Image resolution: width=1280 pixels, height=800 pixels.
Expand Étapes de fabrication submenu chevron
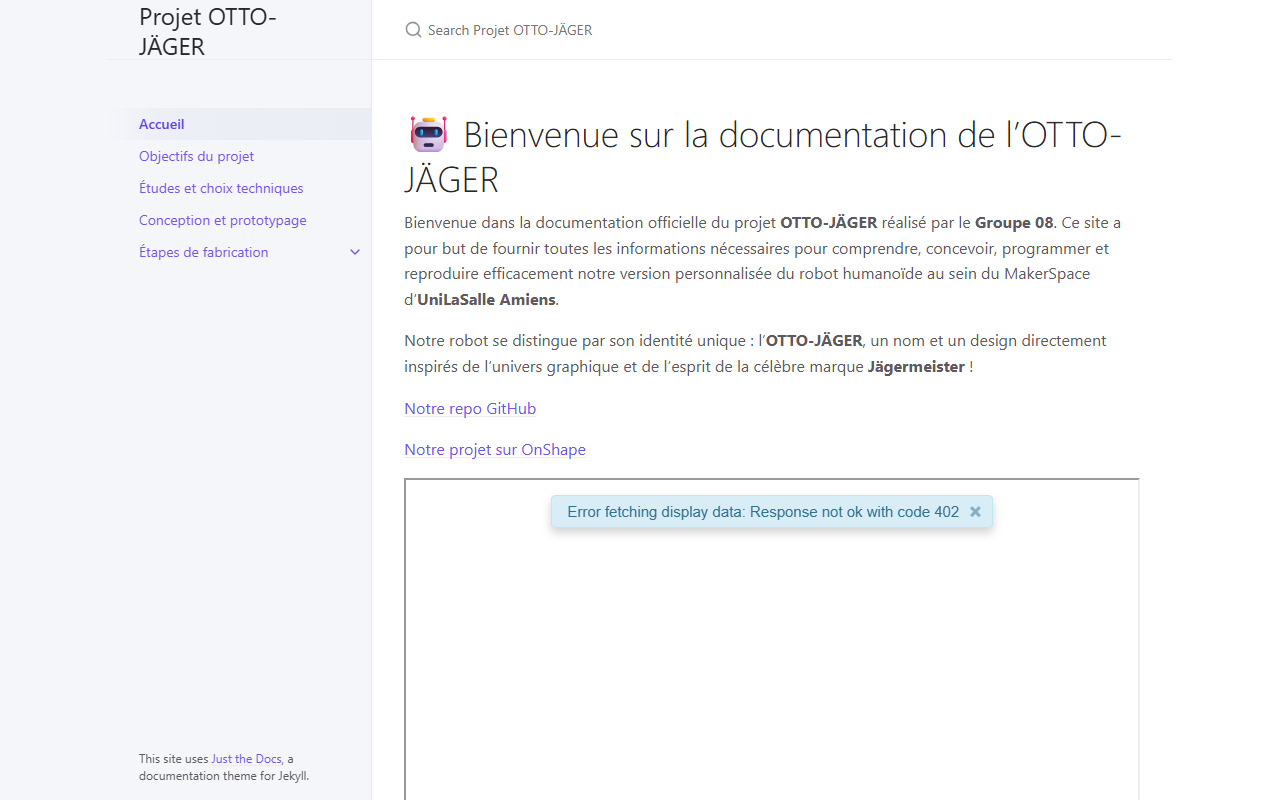pyautogui.click(x=354, y=252)
